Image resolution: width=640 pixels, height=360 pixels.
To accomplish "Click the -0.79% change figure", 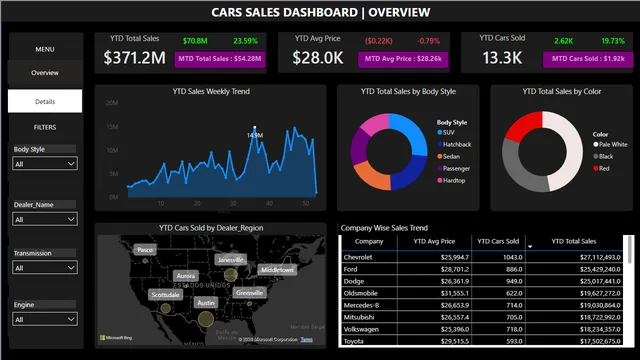I will [x=428, y=41].
